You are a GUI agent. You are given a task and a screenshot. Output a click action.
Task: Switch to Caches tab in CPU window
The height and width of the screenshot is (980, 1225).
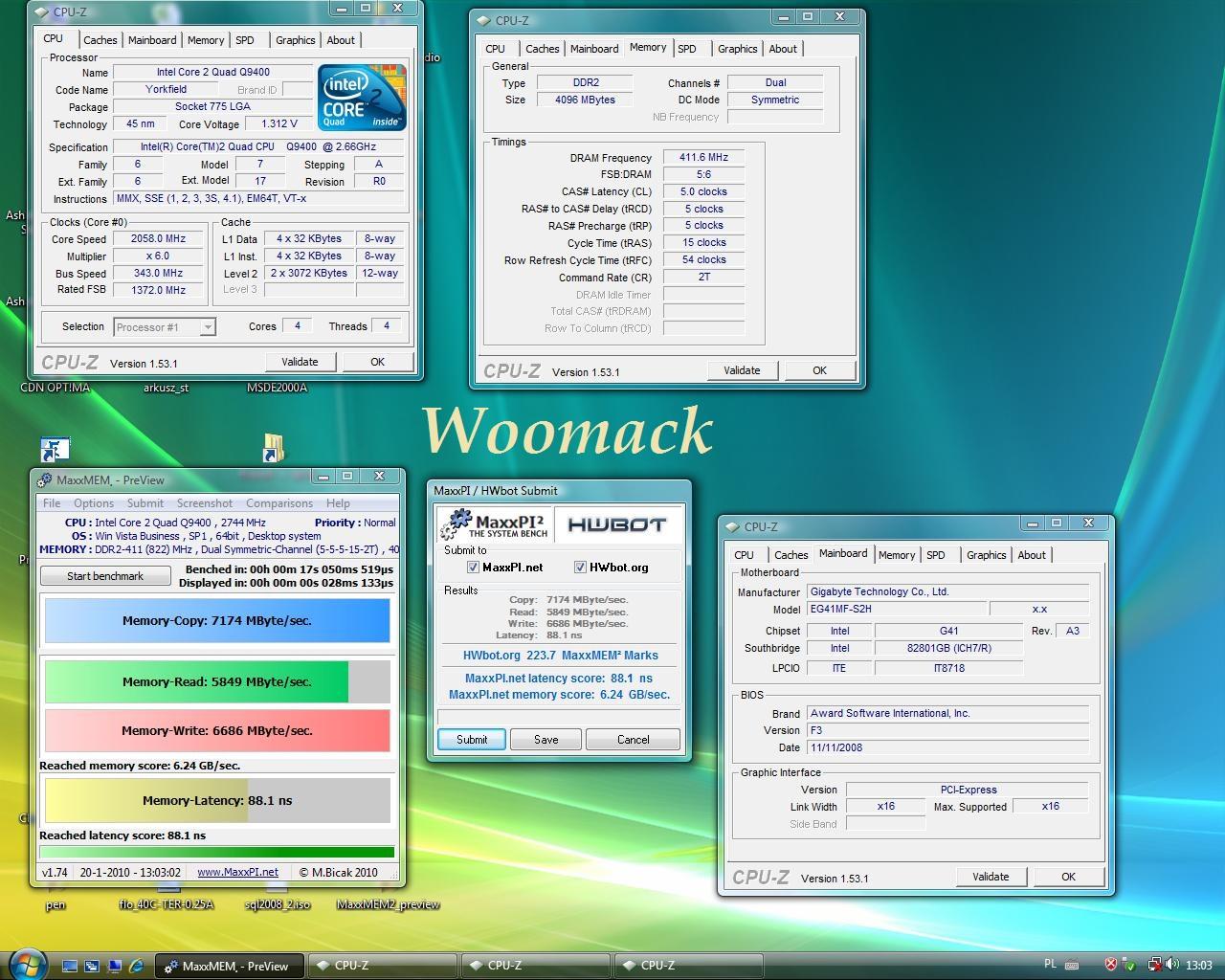(100, 40)
